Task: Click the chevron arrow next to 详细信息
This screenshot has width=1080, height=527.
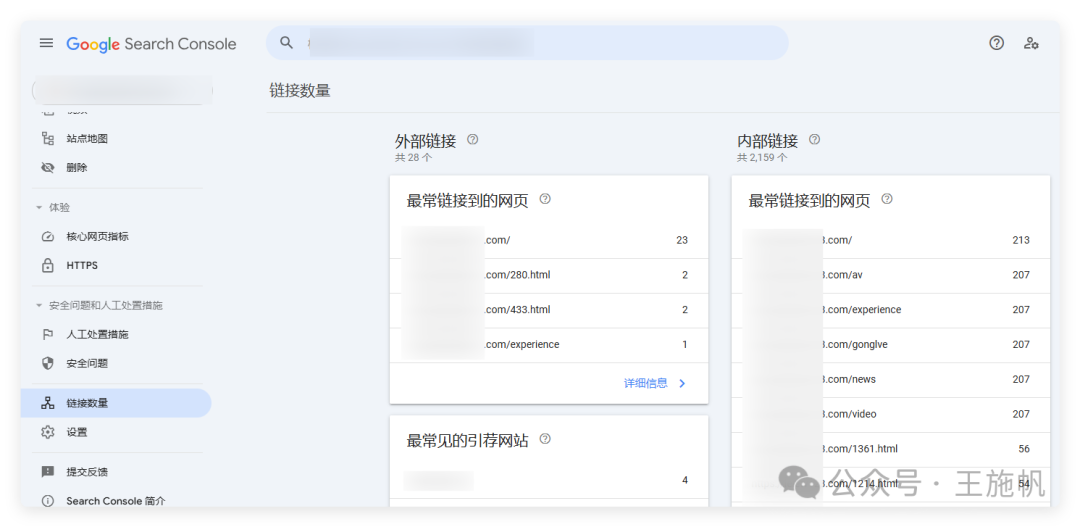Action: [682, 384]
